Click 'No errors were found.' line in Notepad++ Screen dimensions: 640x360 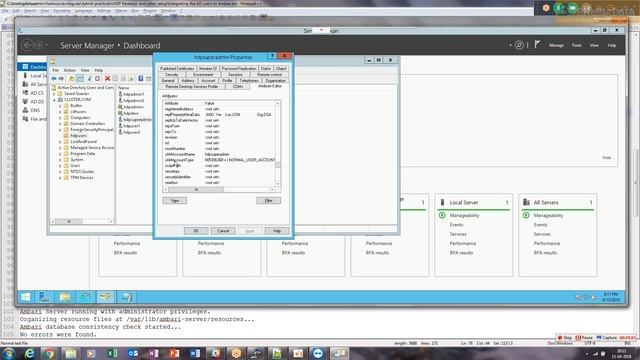[x=58, y=334]
